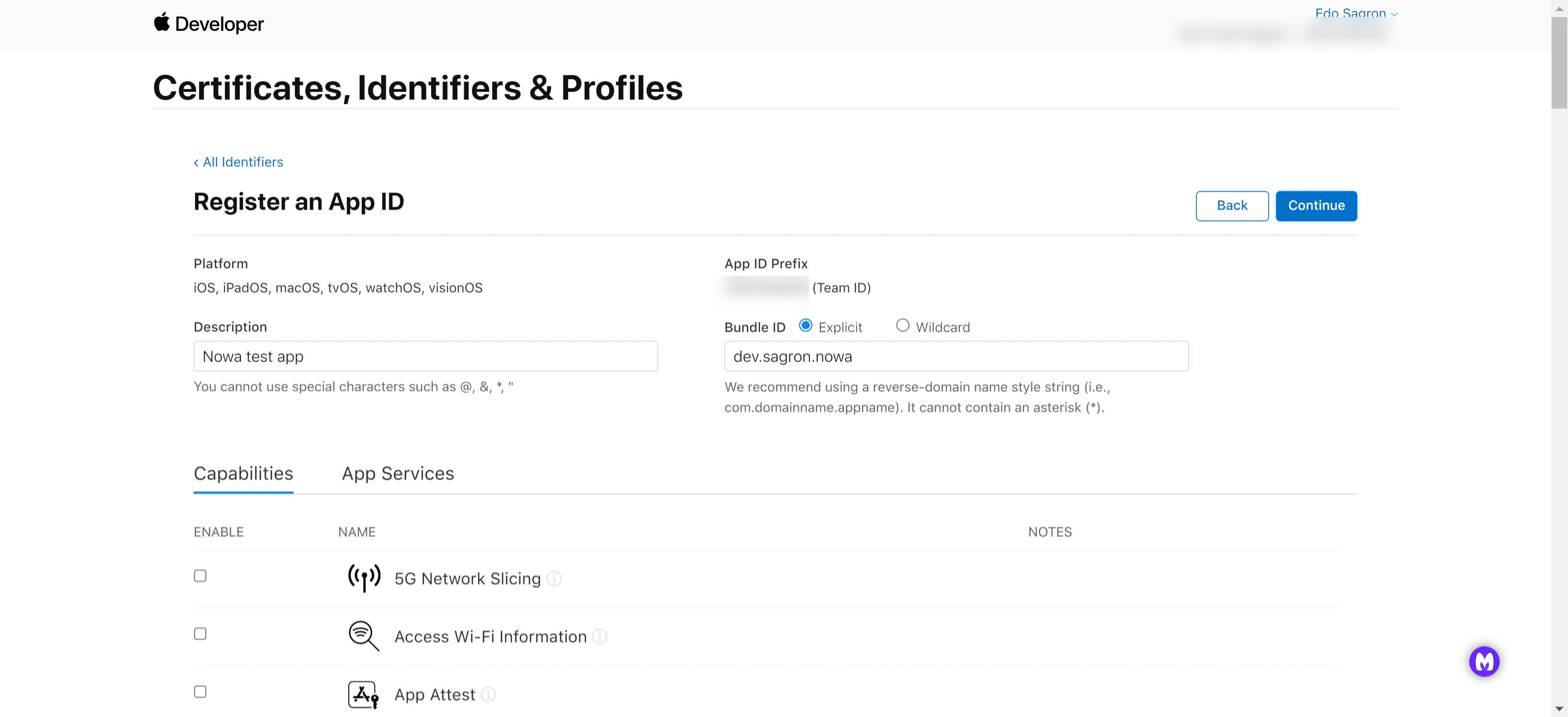
Task: Click the Apple Developer logo
Action: [209, 24]
